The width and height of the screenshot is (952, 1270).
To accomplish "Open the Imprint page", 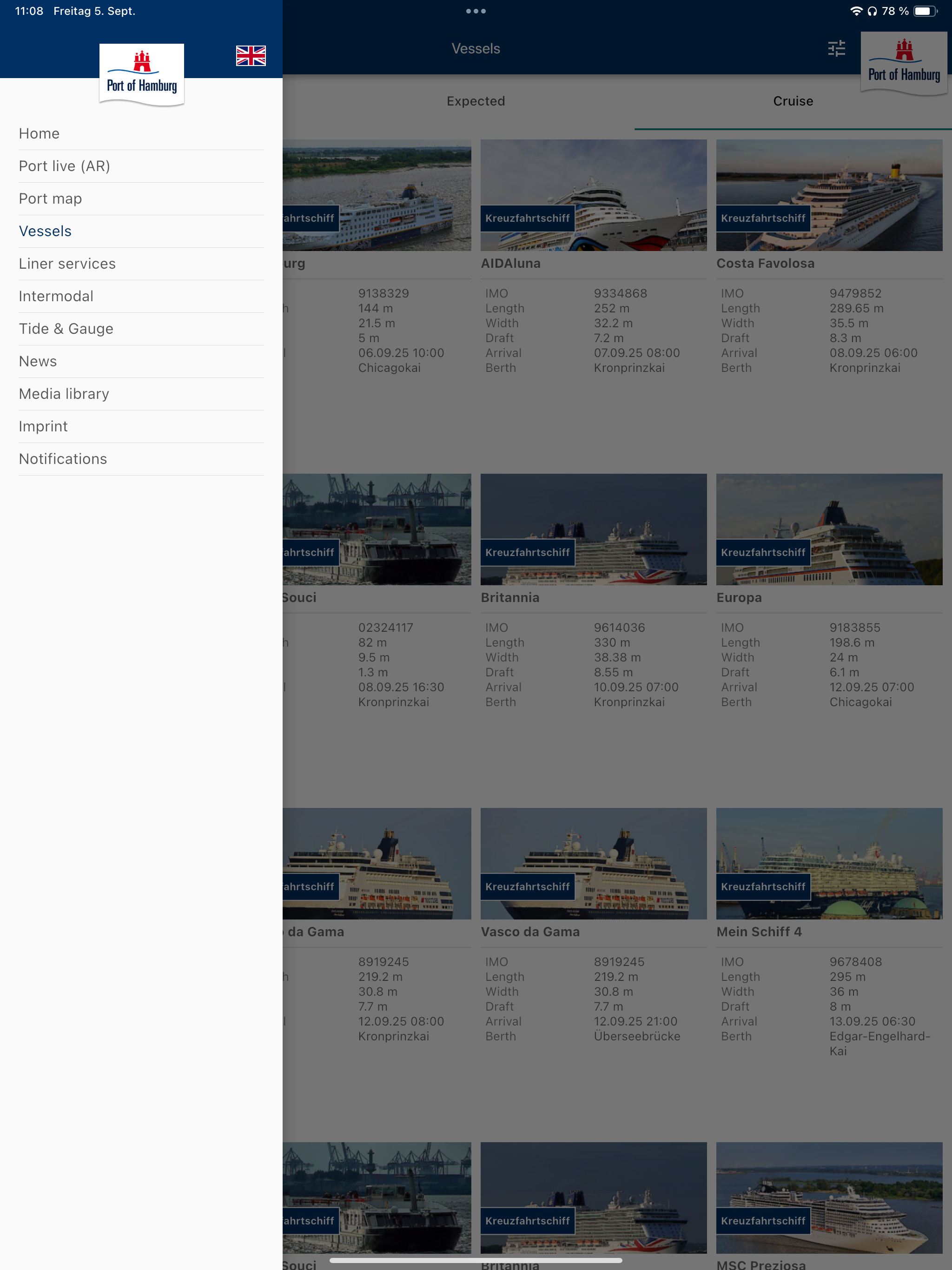I will [x=141, y=427].
